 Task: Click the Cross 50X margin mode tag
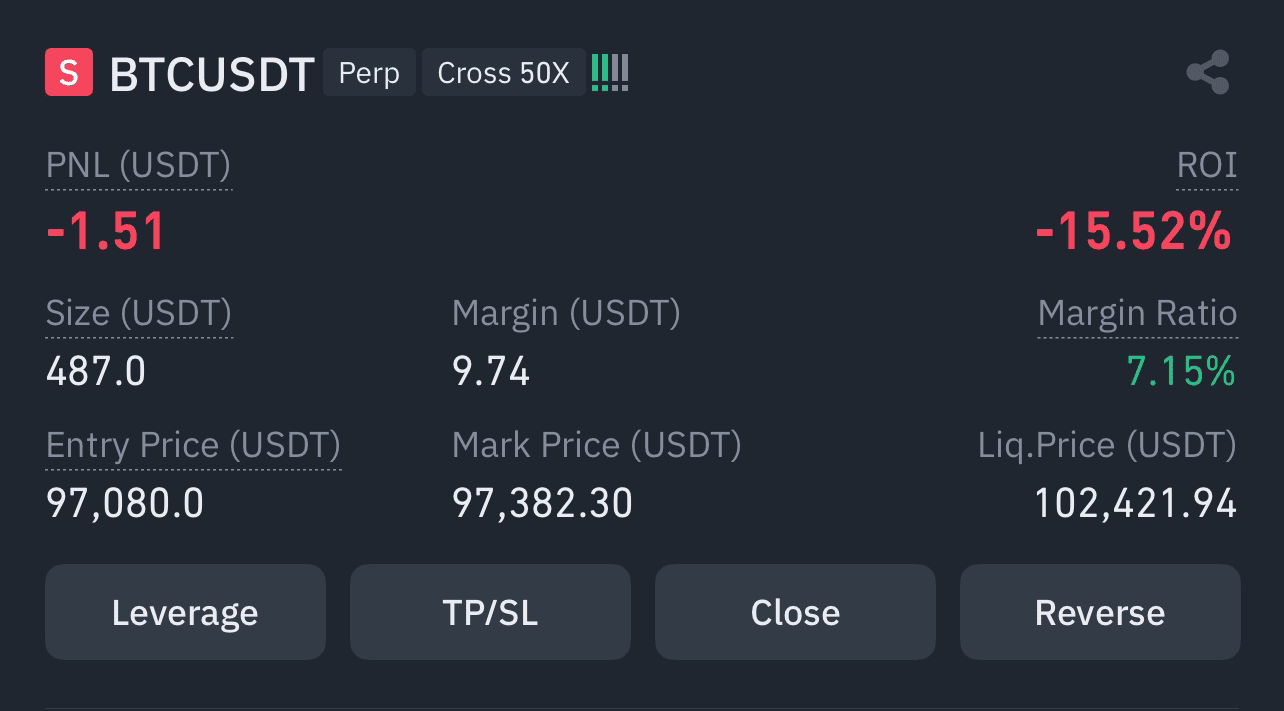tap(503, 73)
